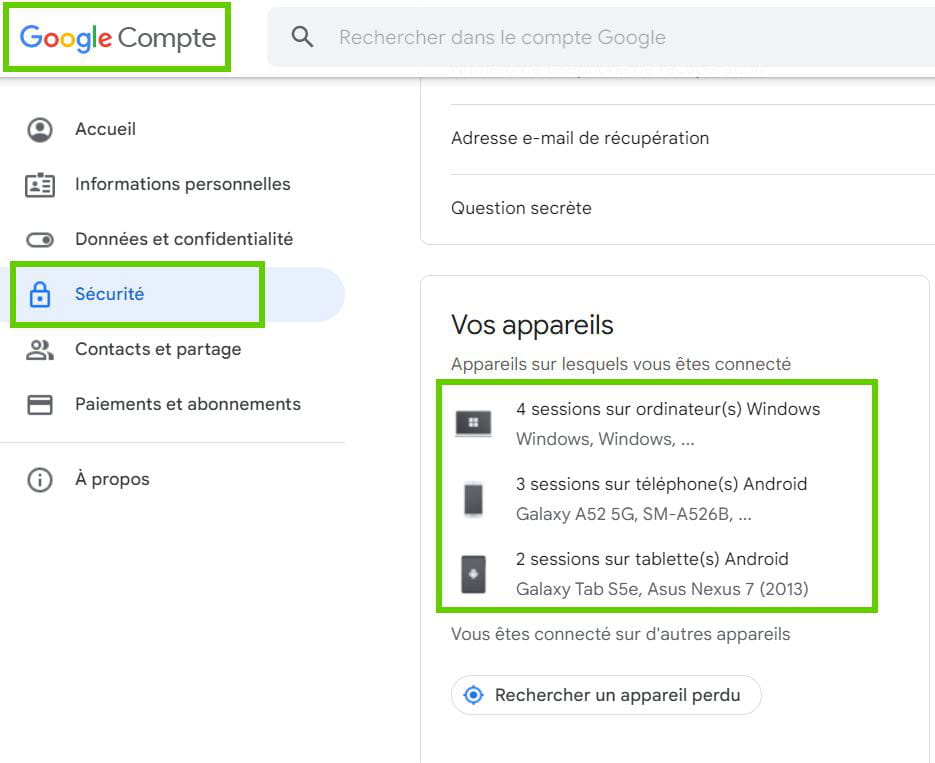
Task: Click the Informations personnelles ID card icon
Action: [40, 185]
